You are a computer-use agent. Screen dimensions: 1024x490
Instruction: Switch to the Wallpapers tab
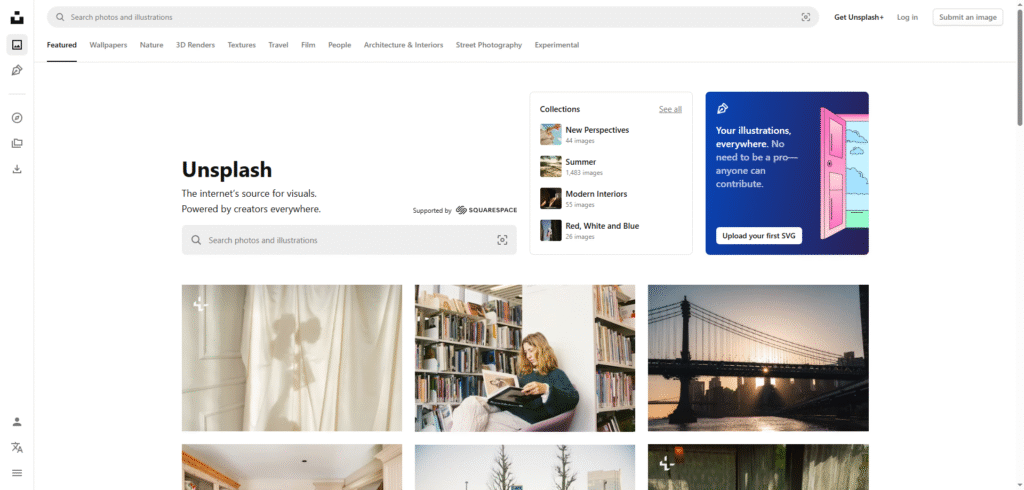(108, 45)
